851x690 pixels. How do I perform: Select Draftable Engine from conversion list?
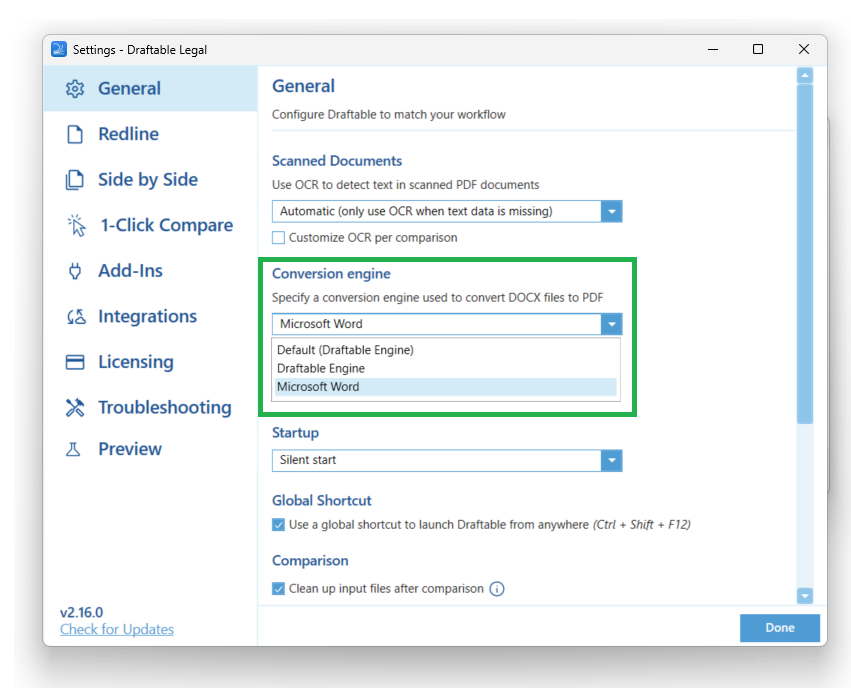point(321,368)
